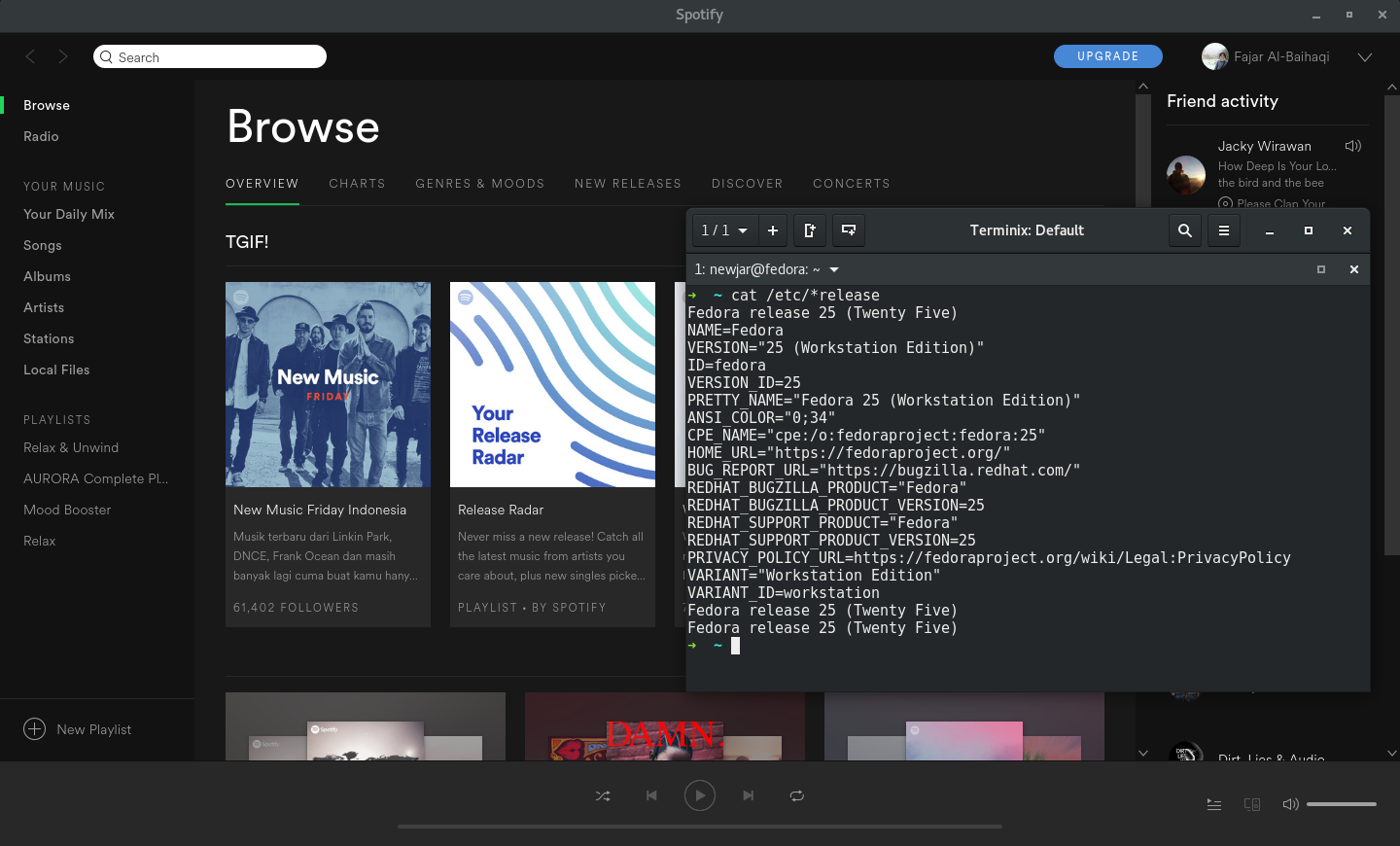This screenshot has width=1400, height=846.
Task: Switch to the New Releases tab
Action: click(628, 184)
